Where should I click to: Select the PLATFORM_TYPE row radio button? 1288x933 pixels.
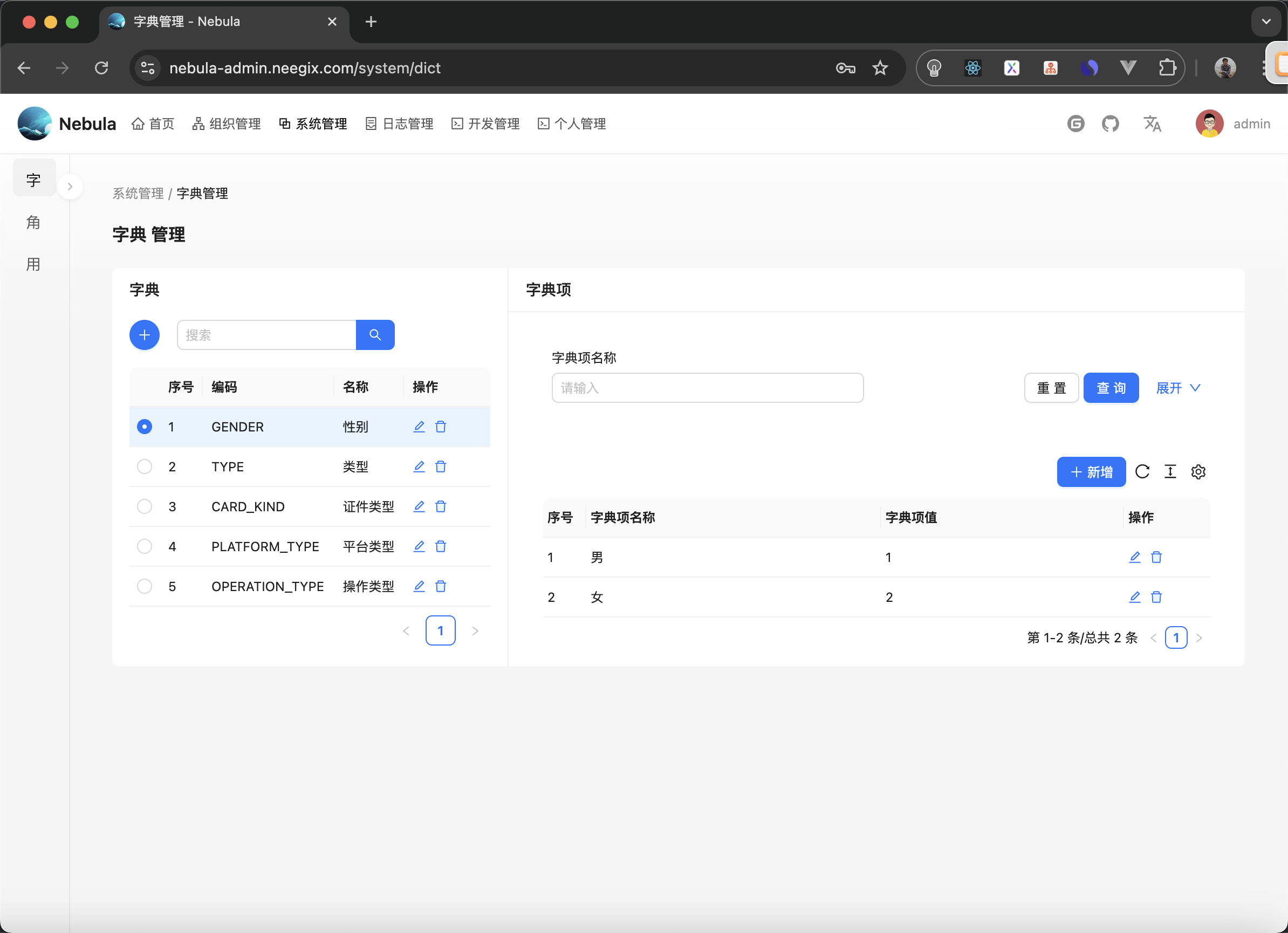[x=144, y=546]
